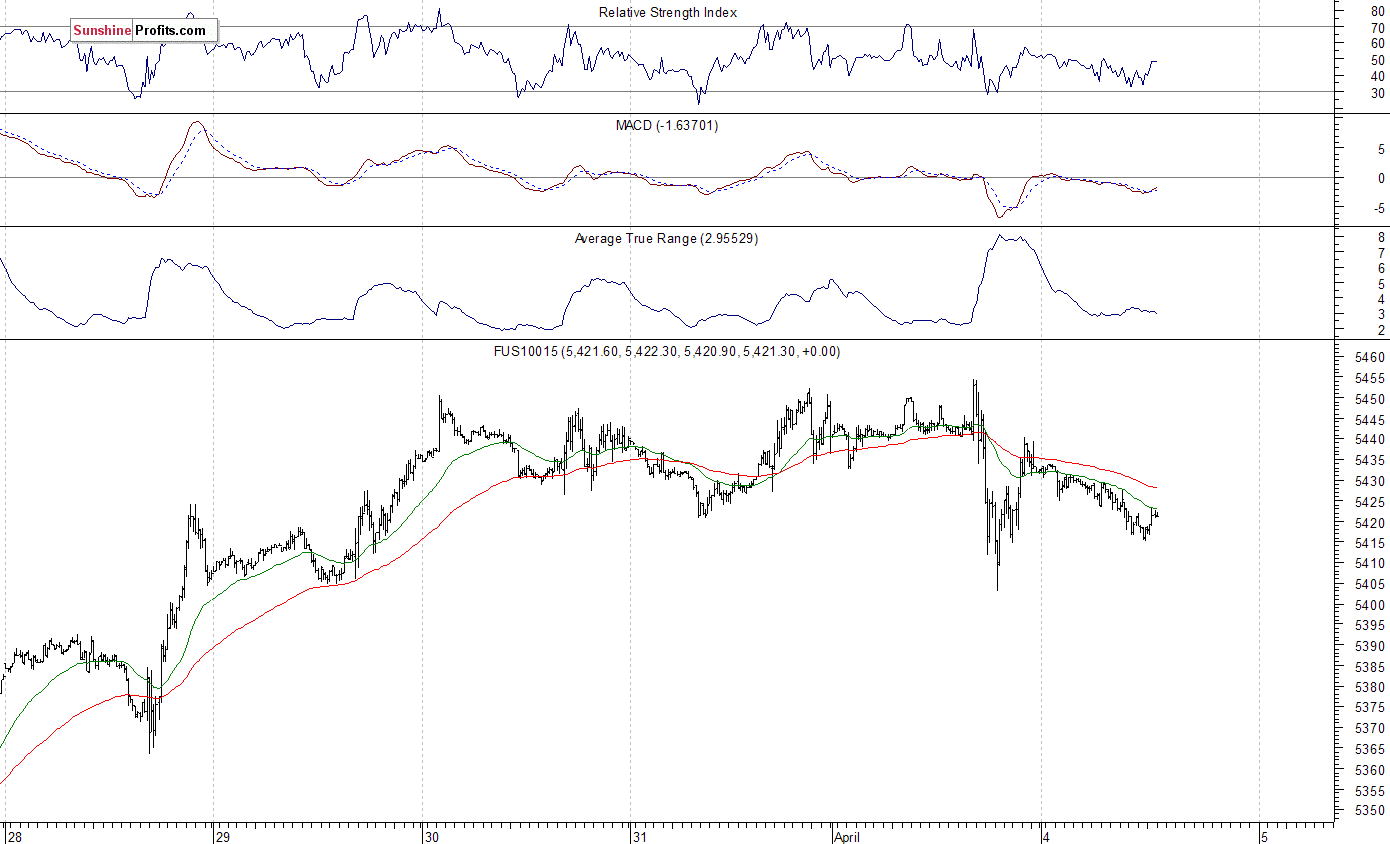The height and width of the screenshot is (844, 1390).
Task: Click the Relative Strength Index title
Action: 668,12
